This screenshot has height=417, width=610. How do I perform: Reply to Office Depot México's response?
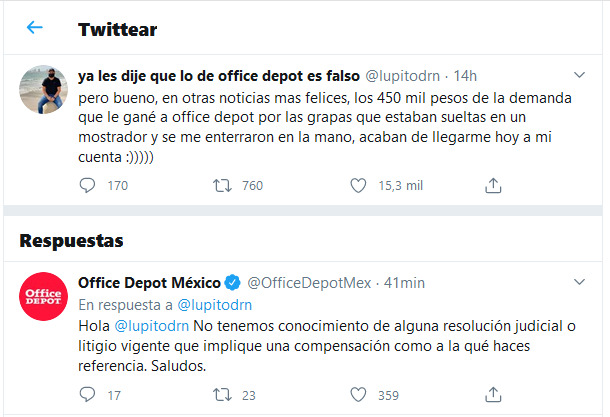[x=87, y=394]
